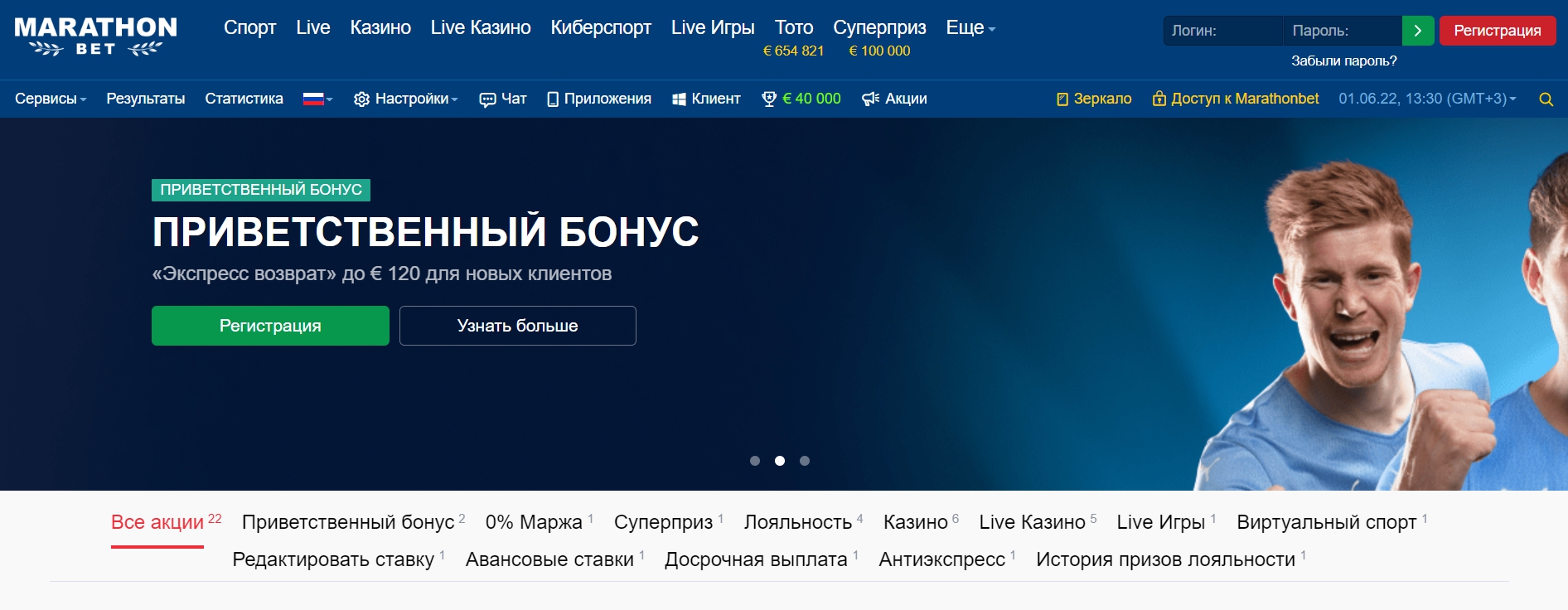This screenshot has height=610, width=1568.
Task: Click the € 654 821 Тото jackpot amount
Action: tap(793, 51)
